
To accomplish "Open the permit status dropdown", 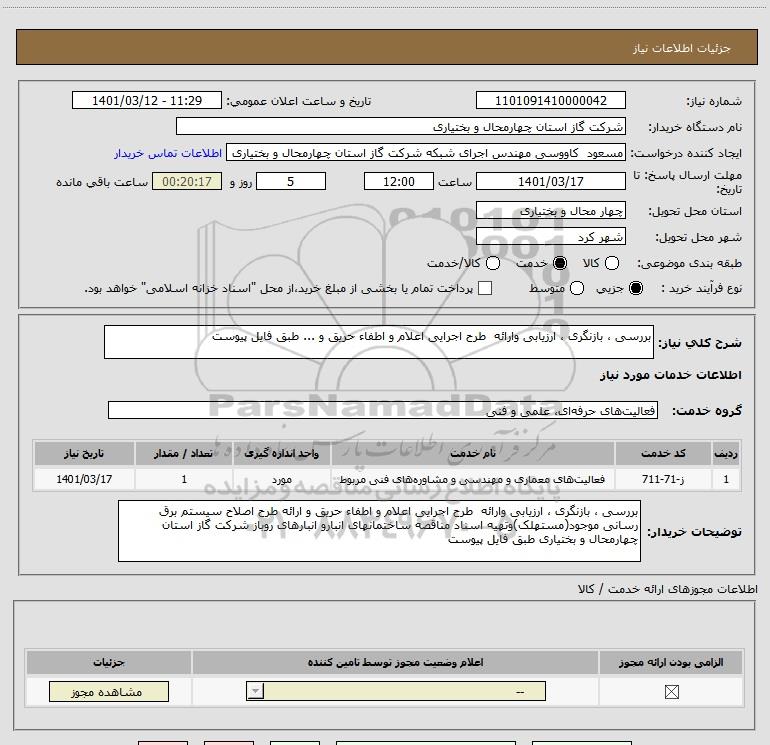I will 396,691.
